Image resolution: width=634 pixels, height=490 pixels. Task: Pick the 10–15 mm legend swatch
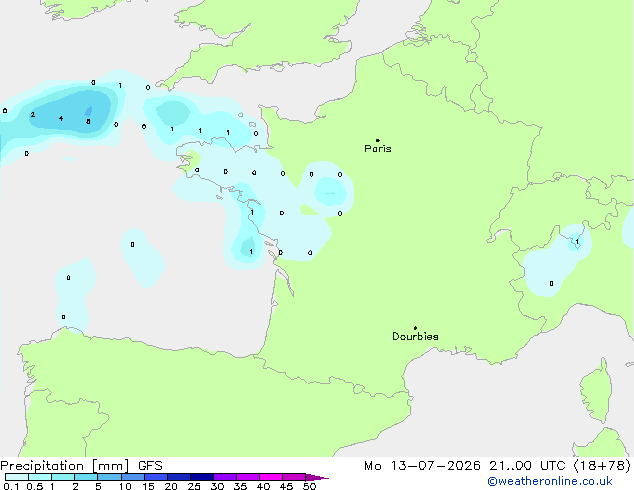[132, 477]
